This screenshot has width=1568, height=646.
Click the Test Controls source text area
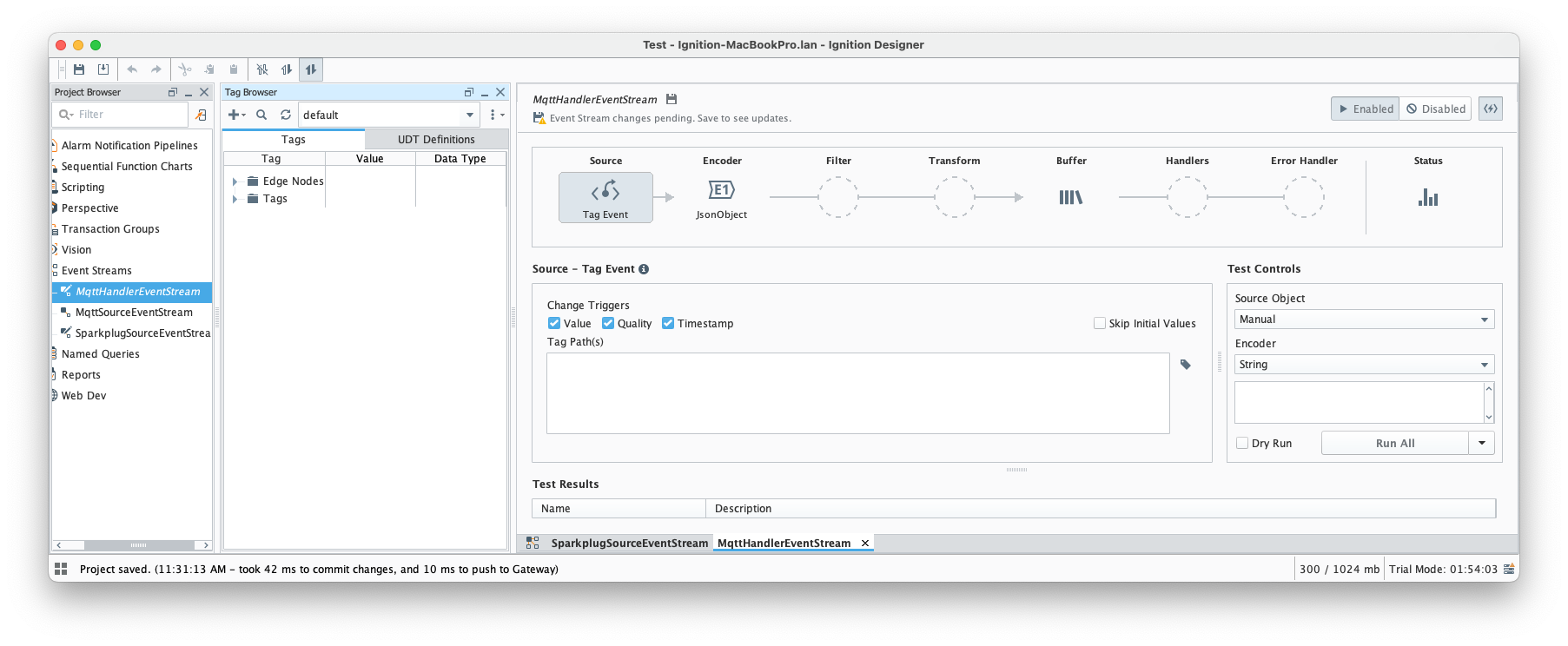(x=1359, y=403)
